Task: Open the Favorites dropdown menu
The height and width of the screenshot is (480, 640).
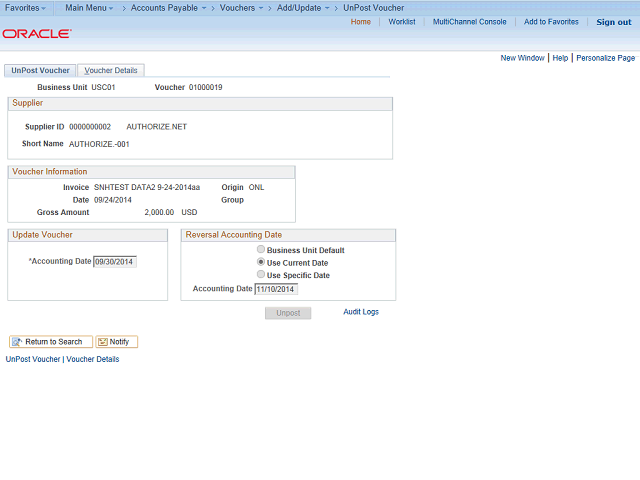Action: click(x=25, y=8)
